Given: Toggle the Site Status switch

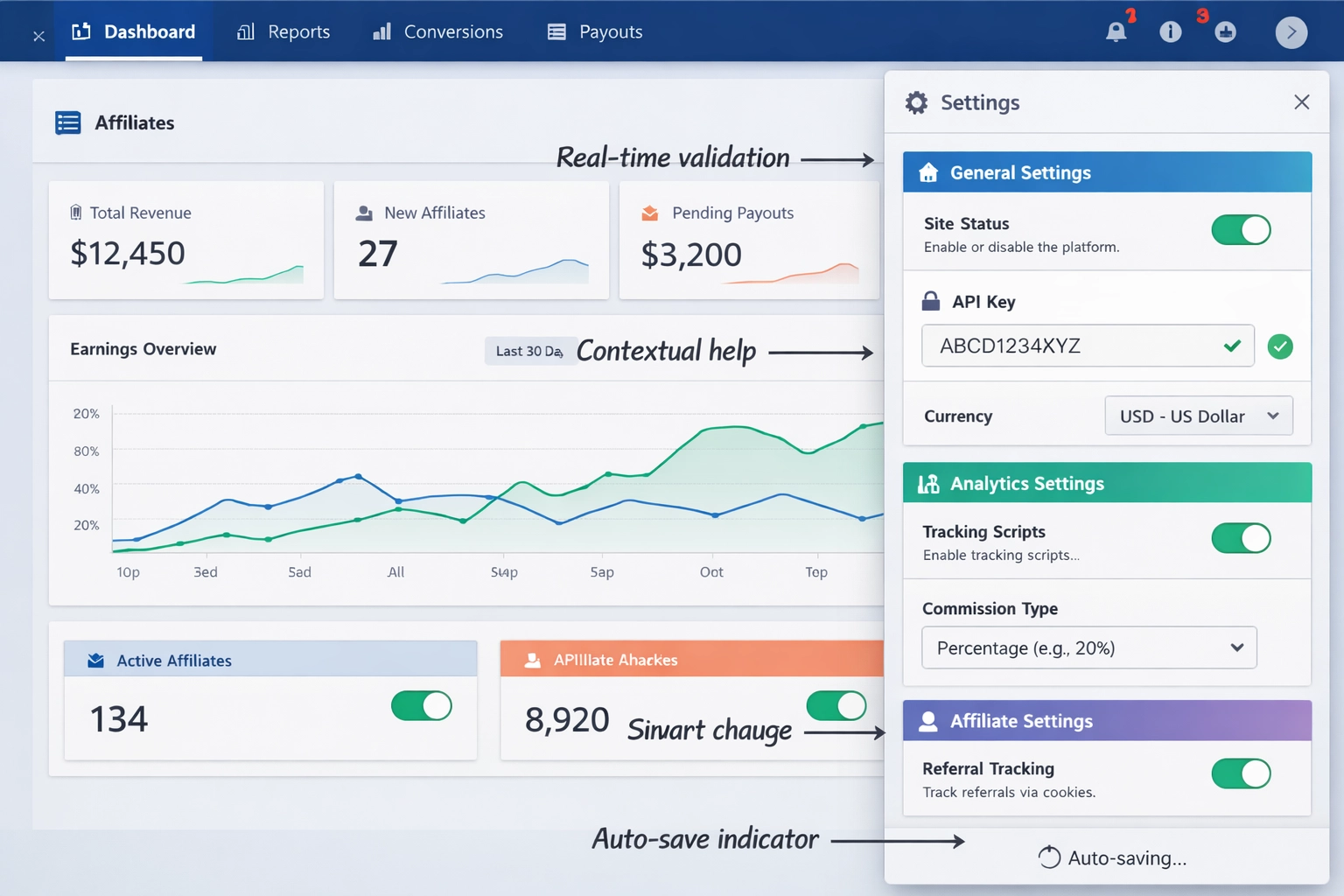Looking at the screenshot, I should (x=1241, y=230).
